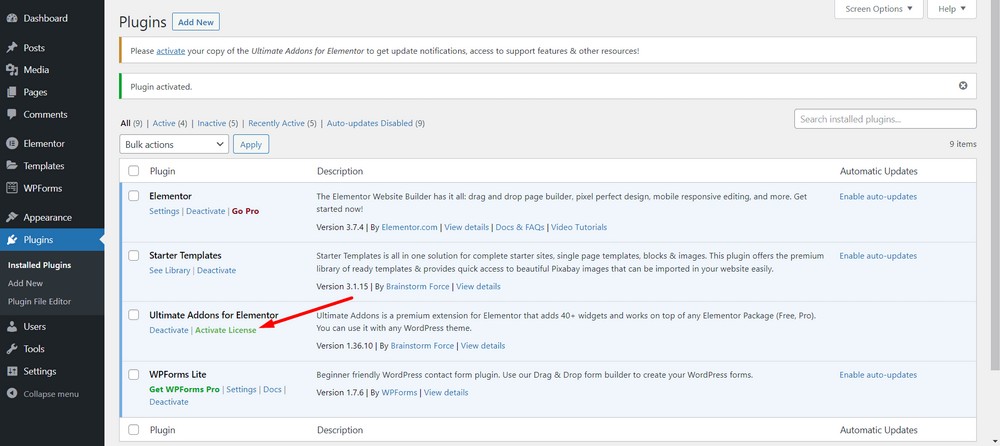
Task: Click the Comments speech bubble icon
Action: [x=11, y=115]
